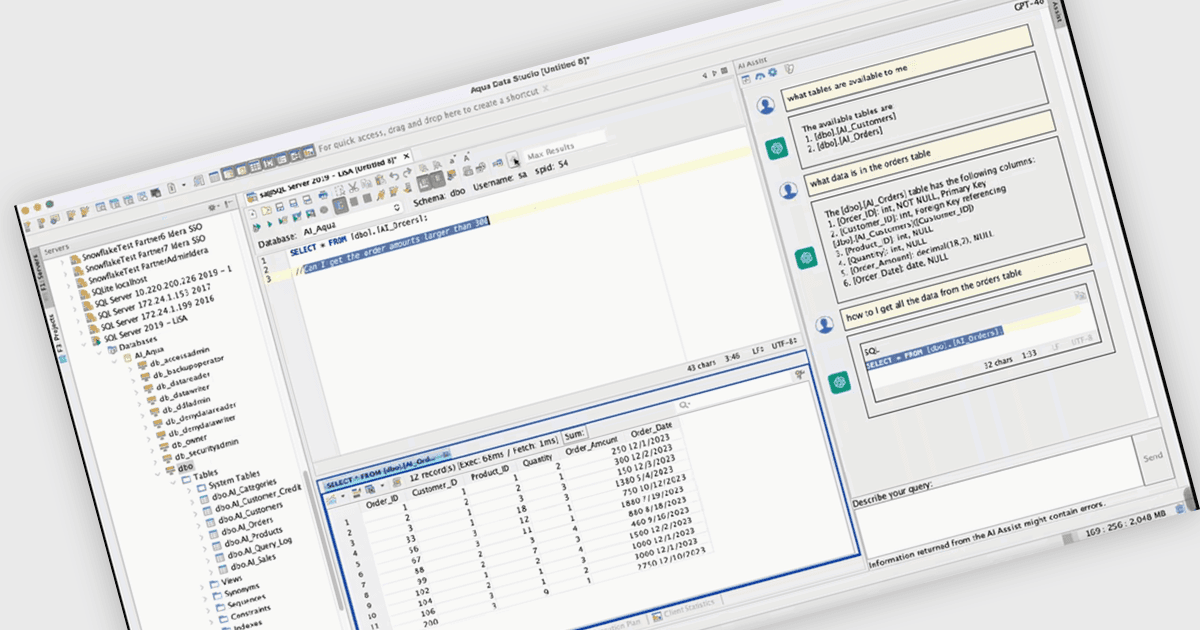The image size is (1200, 630).
Task: Click the Send button in AI Assist
Action: 1152,456
